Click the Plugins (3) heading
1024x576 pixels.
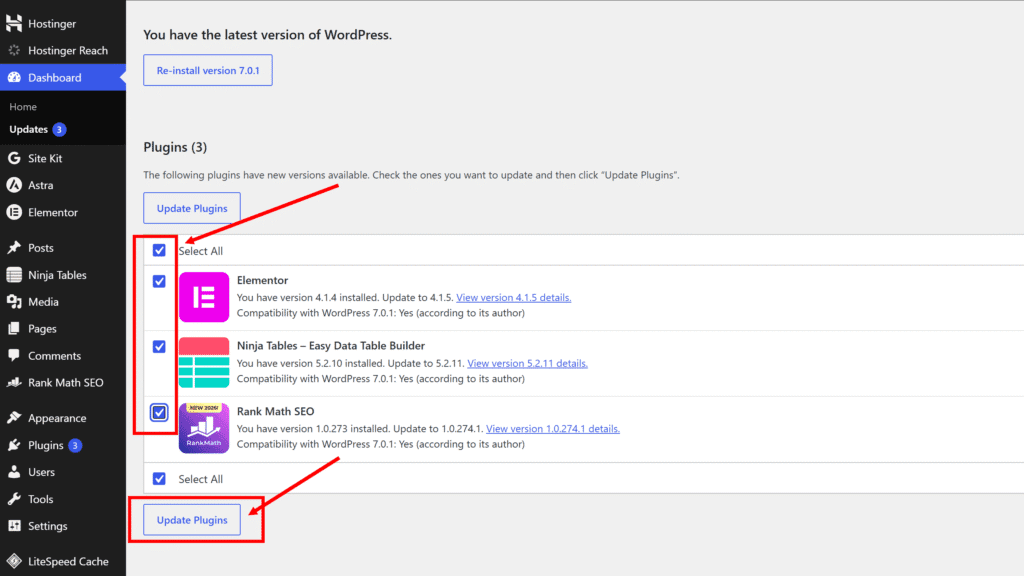click(175, 147)
